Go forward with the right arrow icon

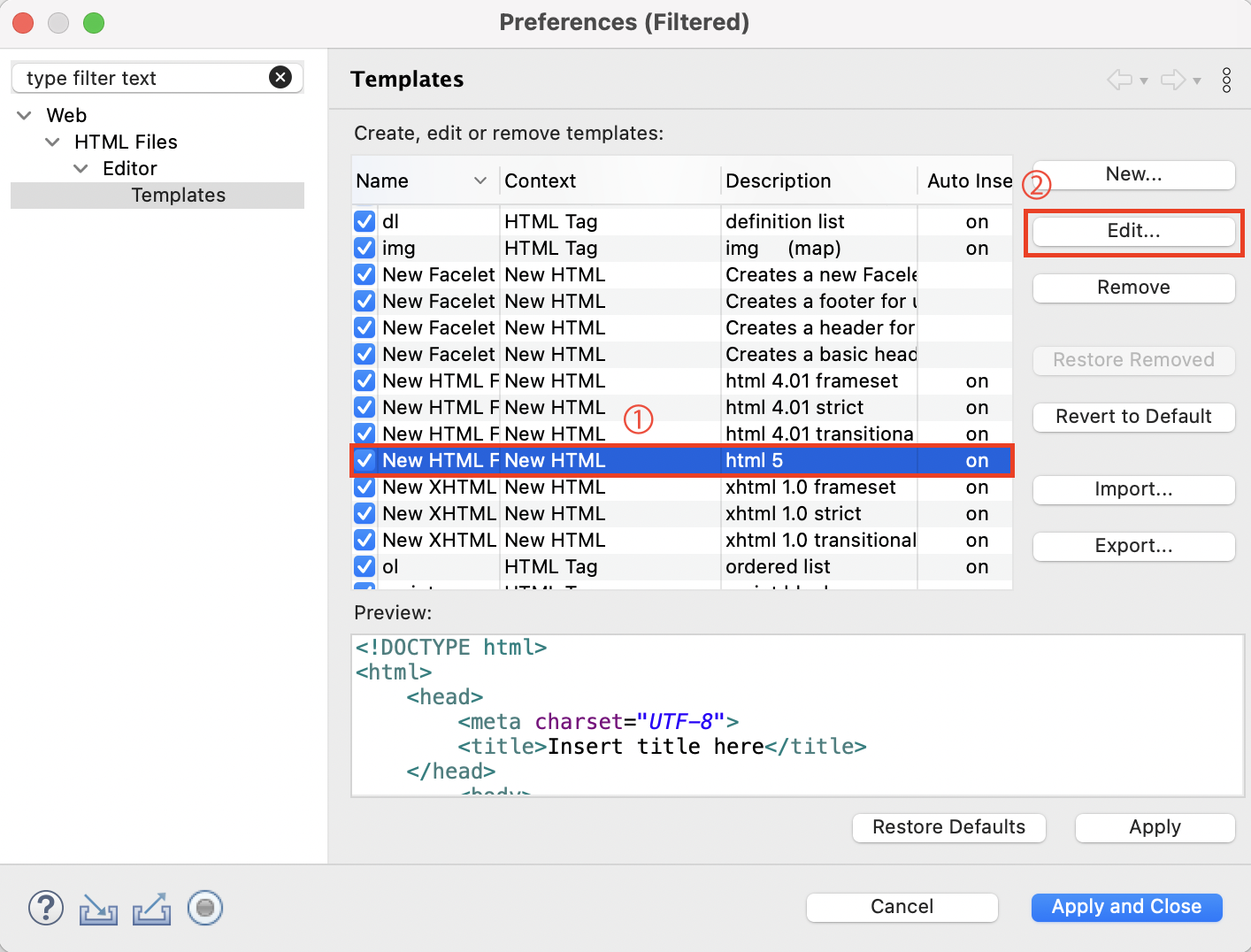pos(1173,80)
